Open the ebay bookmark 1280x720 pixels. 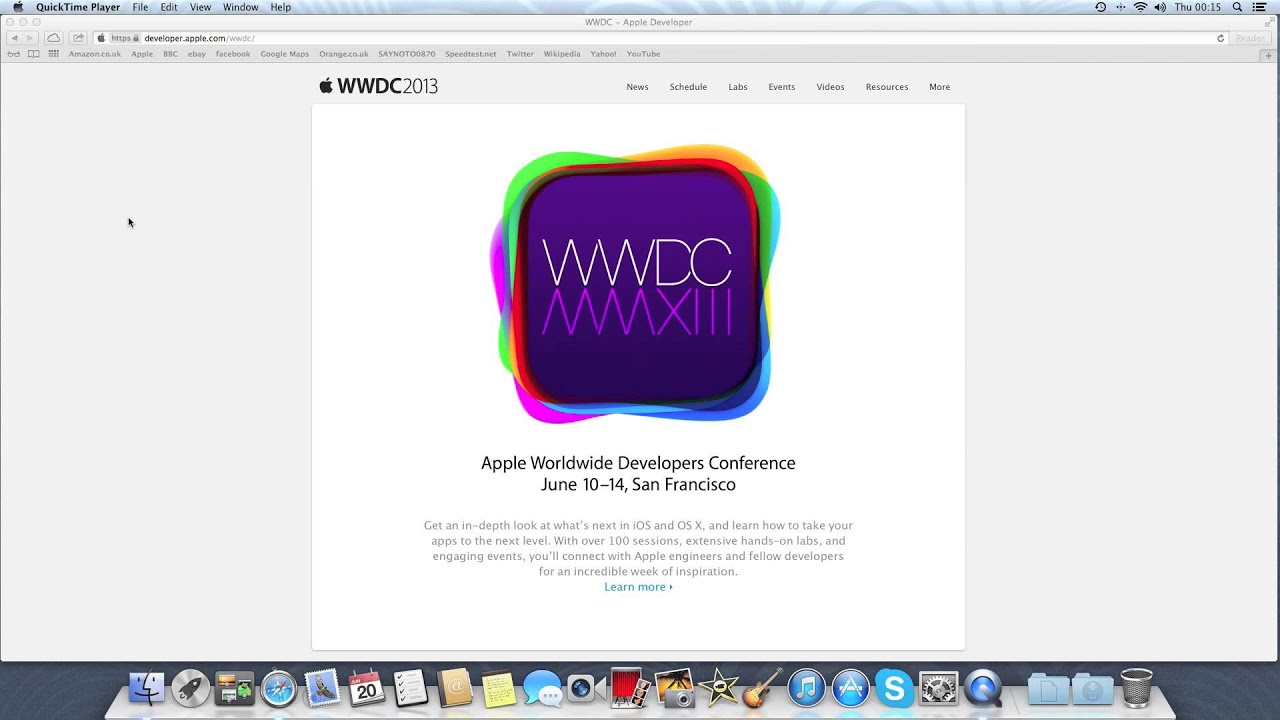point(197,54)
